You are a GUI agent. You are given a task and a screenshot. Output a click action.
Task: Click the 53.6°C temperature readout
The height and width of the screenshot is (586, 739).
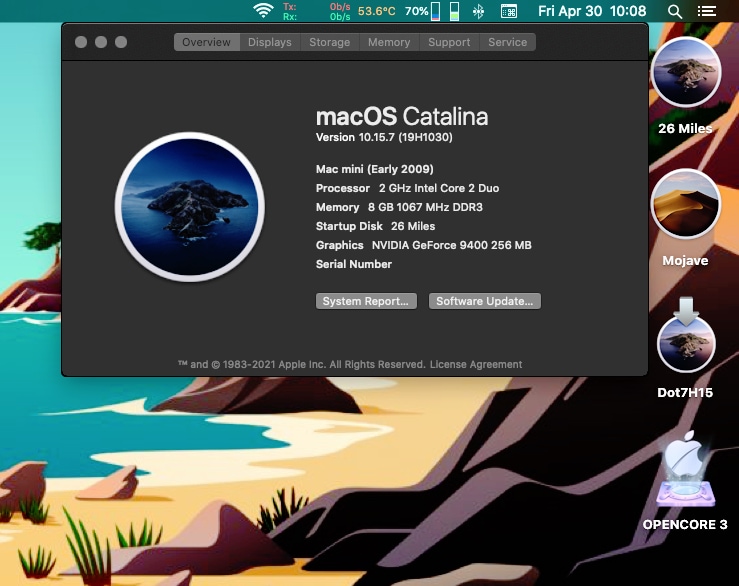(376, 11)
